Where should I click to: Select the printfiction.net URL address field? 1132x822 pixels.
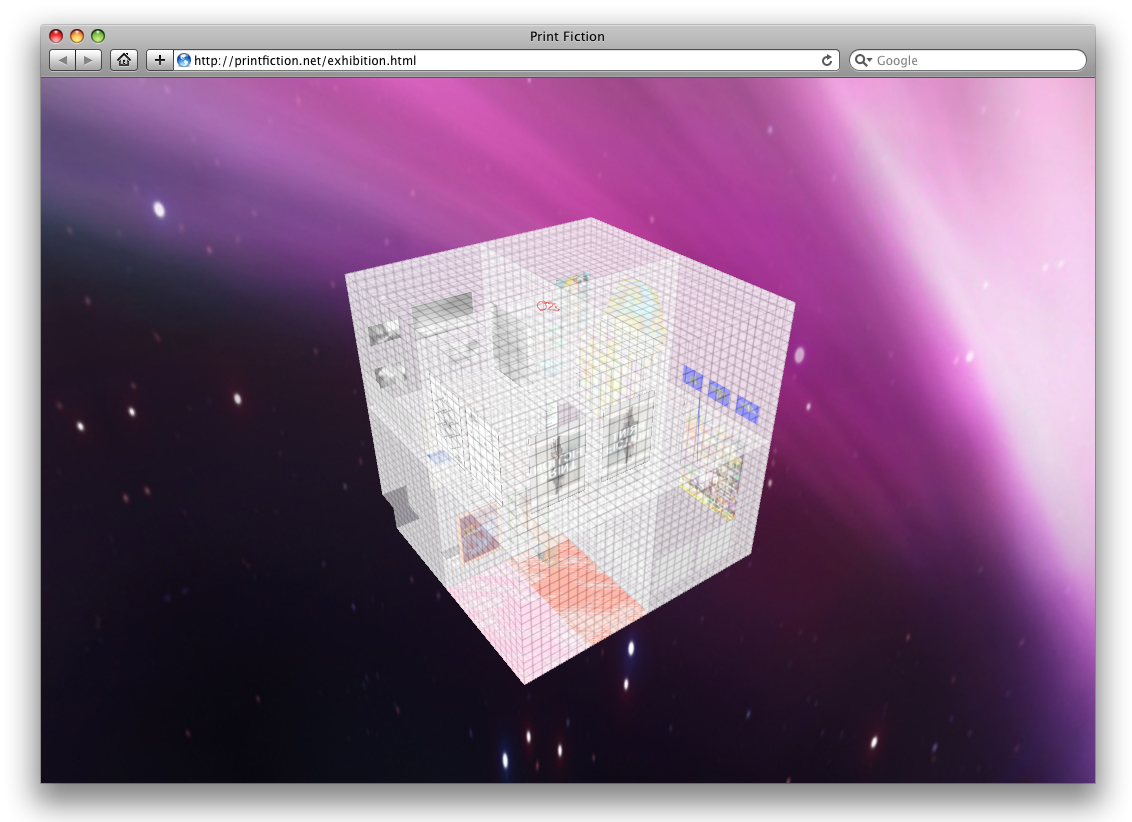pyautogui.click(x=500, y=61)
